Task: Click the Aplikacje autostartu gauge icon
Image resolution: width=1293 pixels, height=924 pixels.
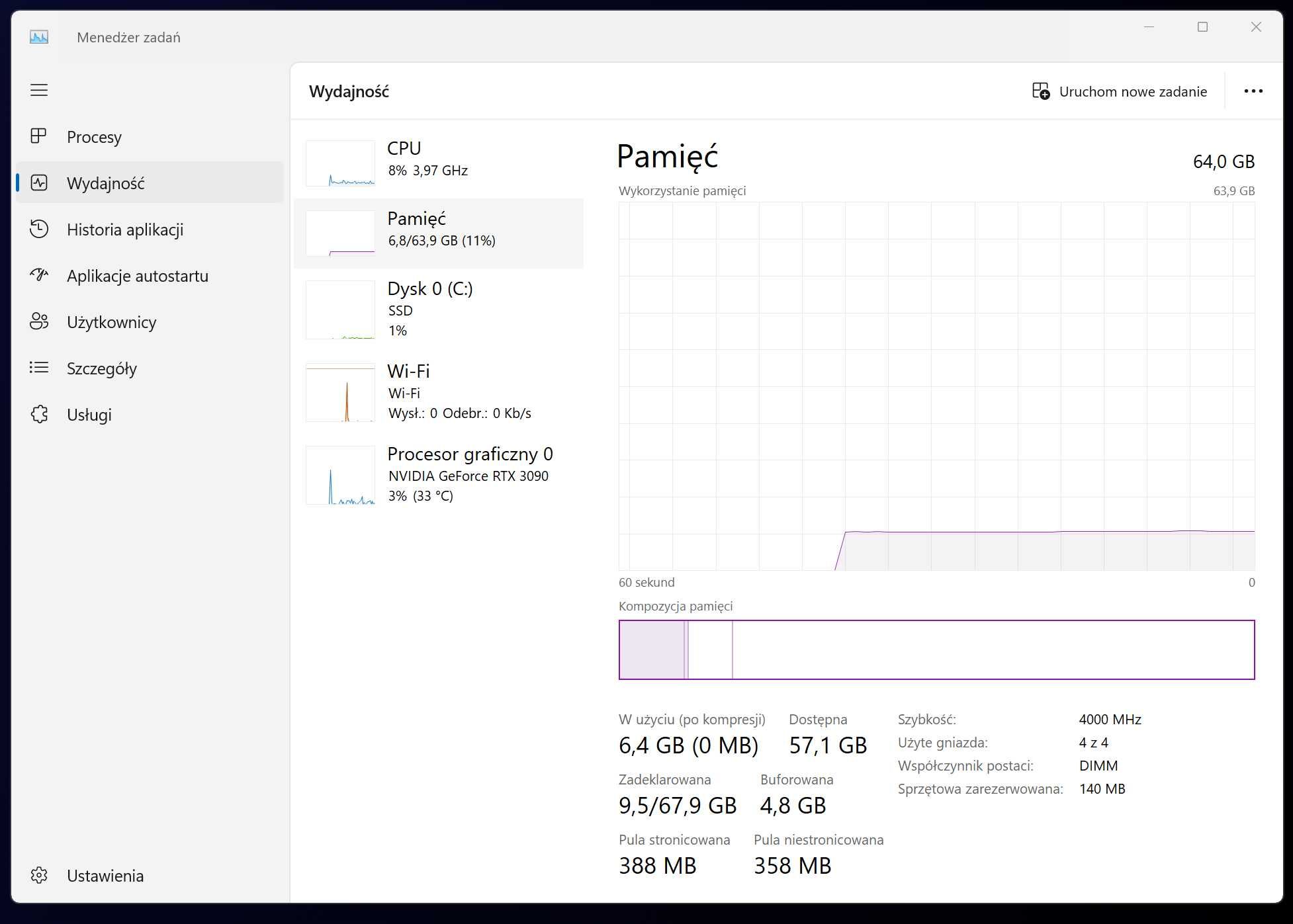Action: tap(39, 275)
